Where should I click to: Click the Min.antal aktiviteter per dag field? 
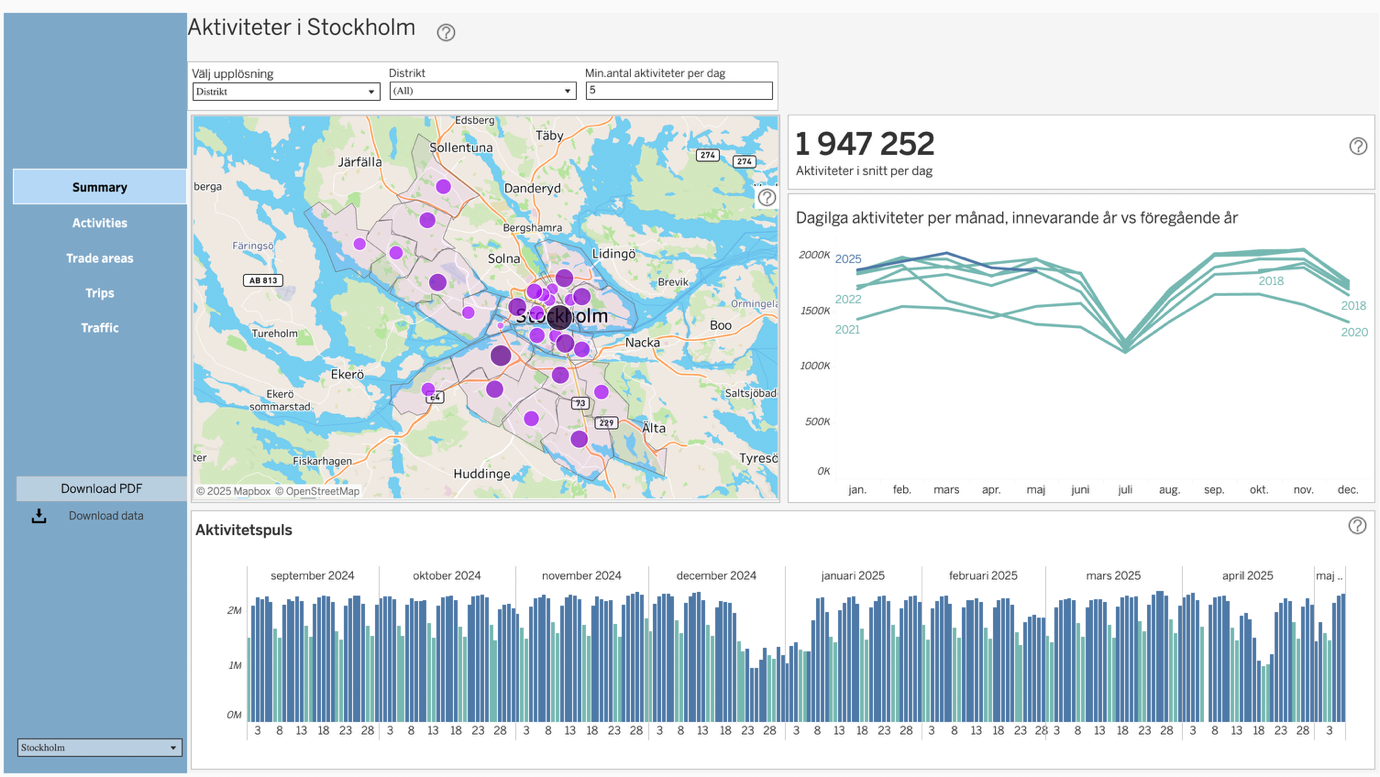click(x=678, y=91)
